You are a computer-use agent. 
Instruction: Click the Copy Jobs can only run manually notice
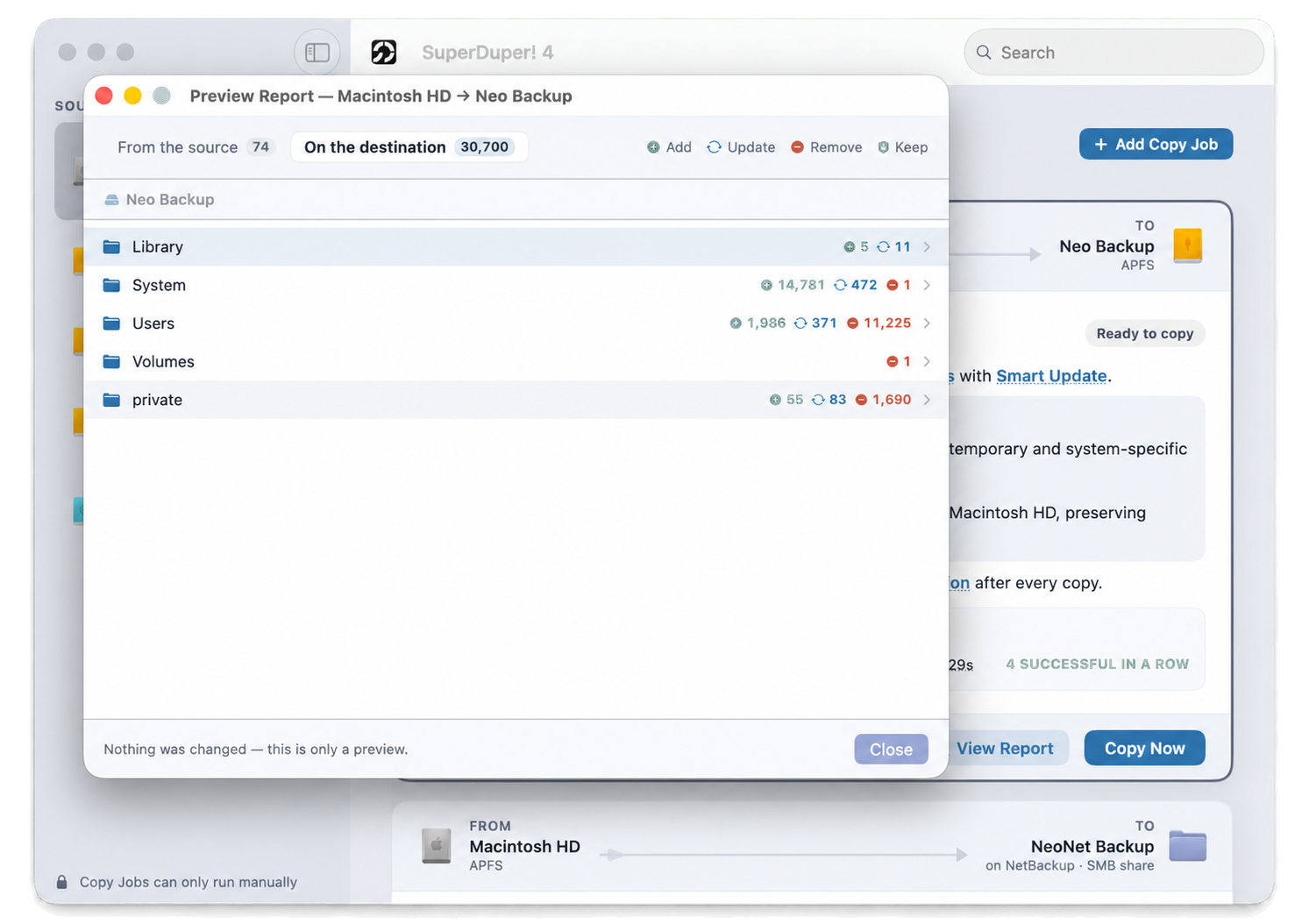tap(189, 882)
